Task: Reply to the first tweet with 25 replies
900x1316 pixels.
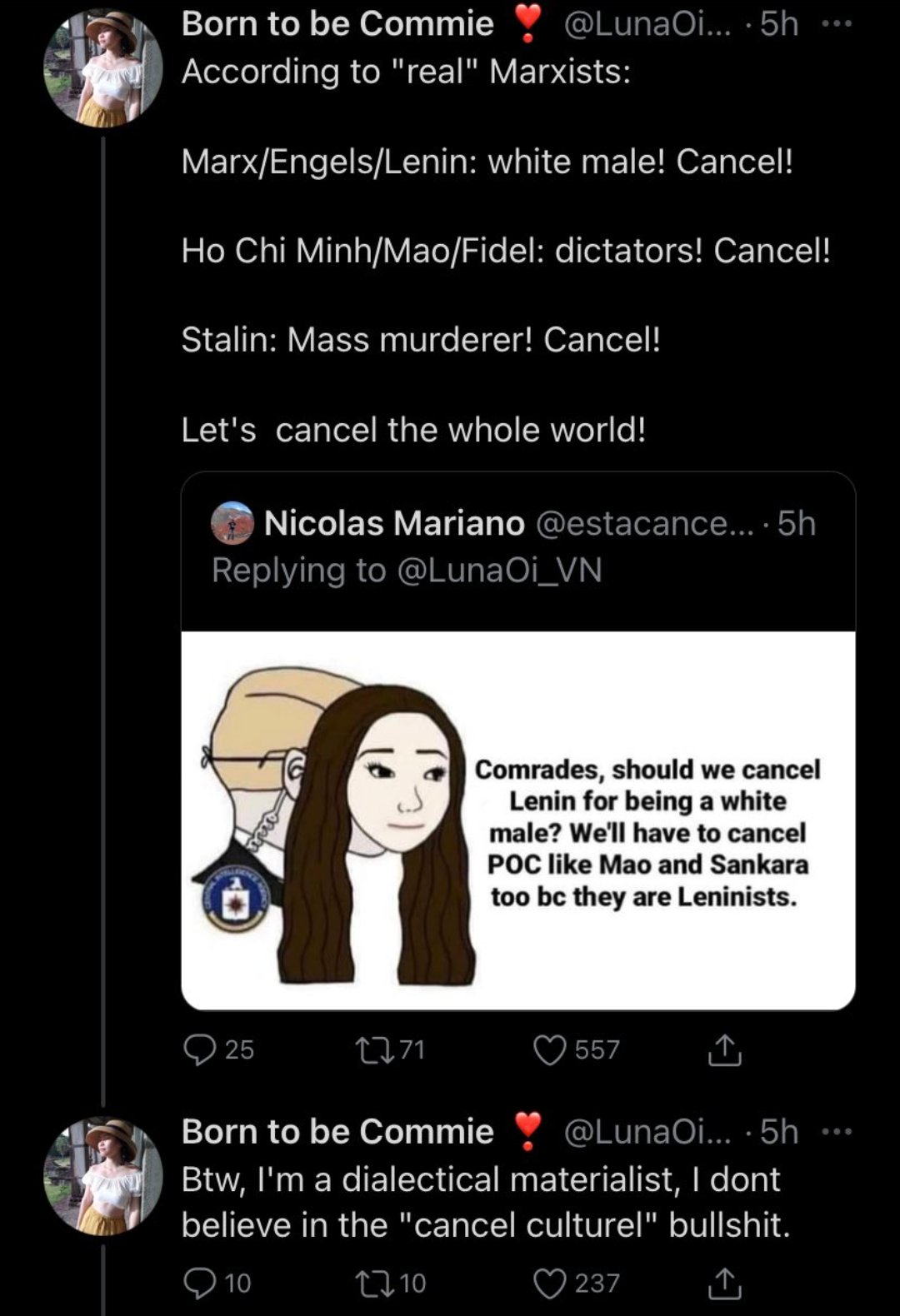Action: pos(200,1049)
